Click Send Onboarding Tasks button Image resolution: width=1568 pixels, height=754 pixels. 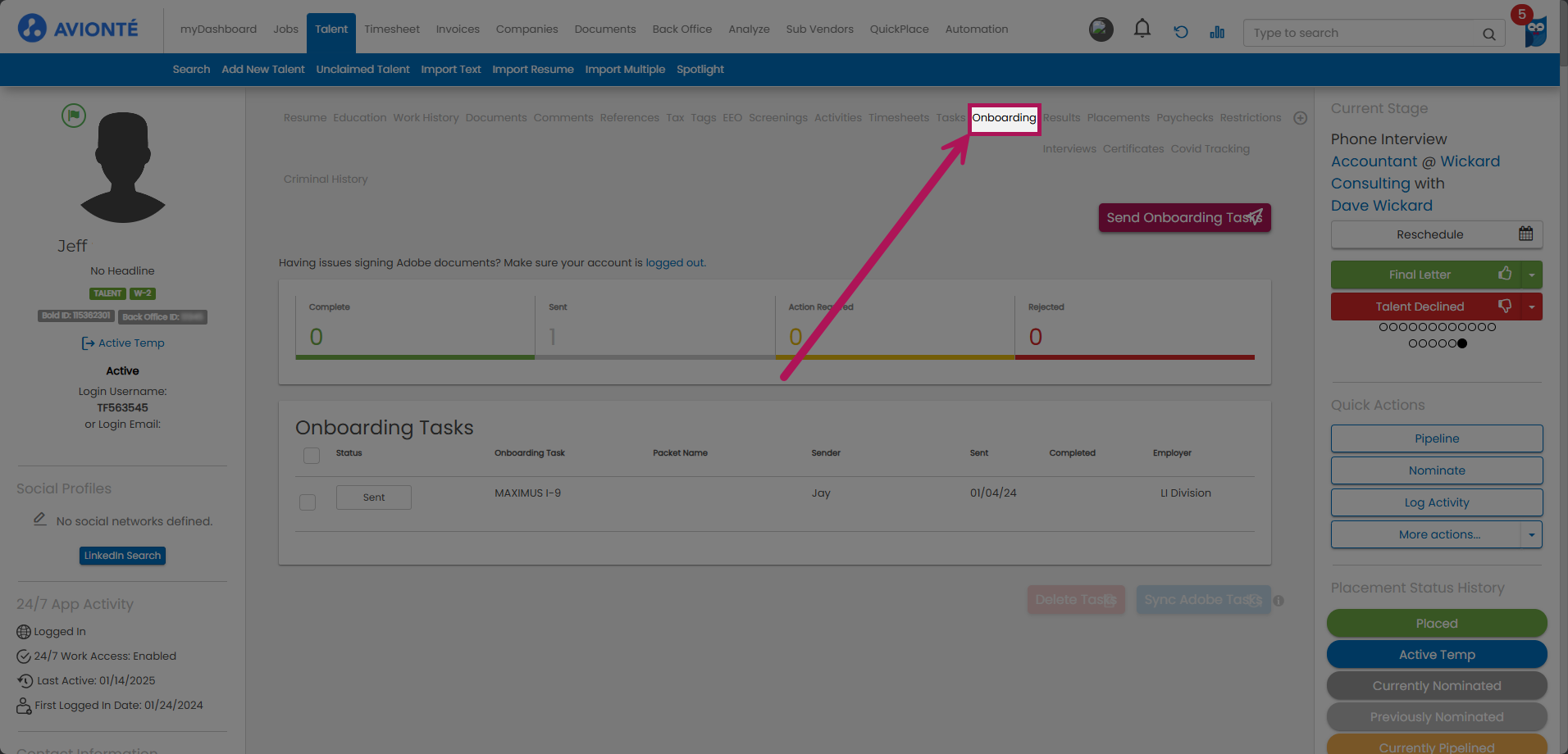(1184, 218)
